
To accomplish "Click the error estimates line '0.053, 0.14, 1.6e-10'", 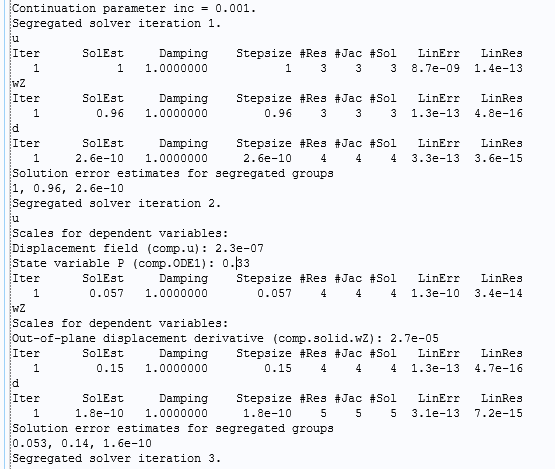I will point(82,444).
